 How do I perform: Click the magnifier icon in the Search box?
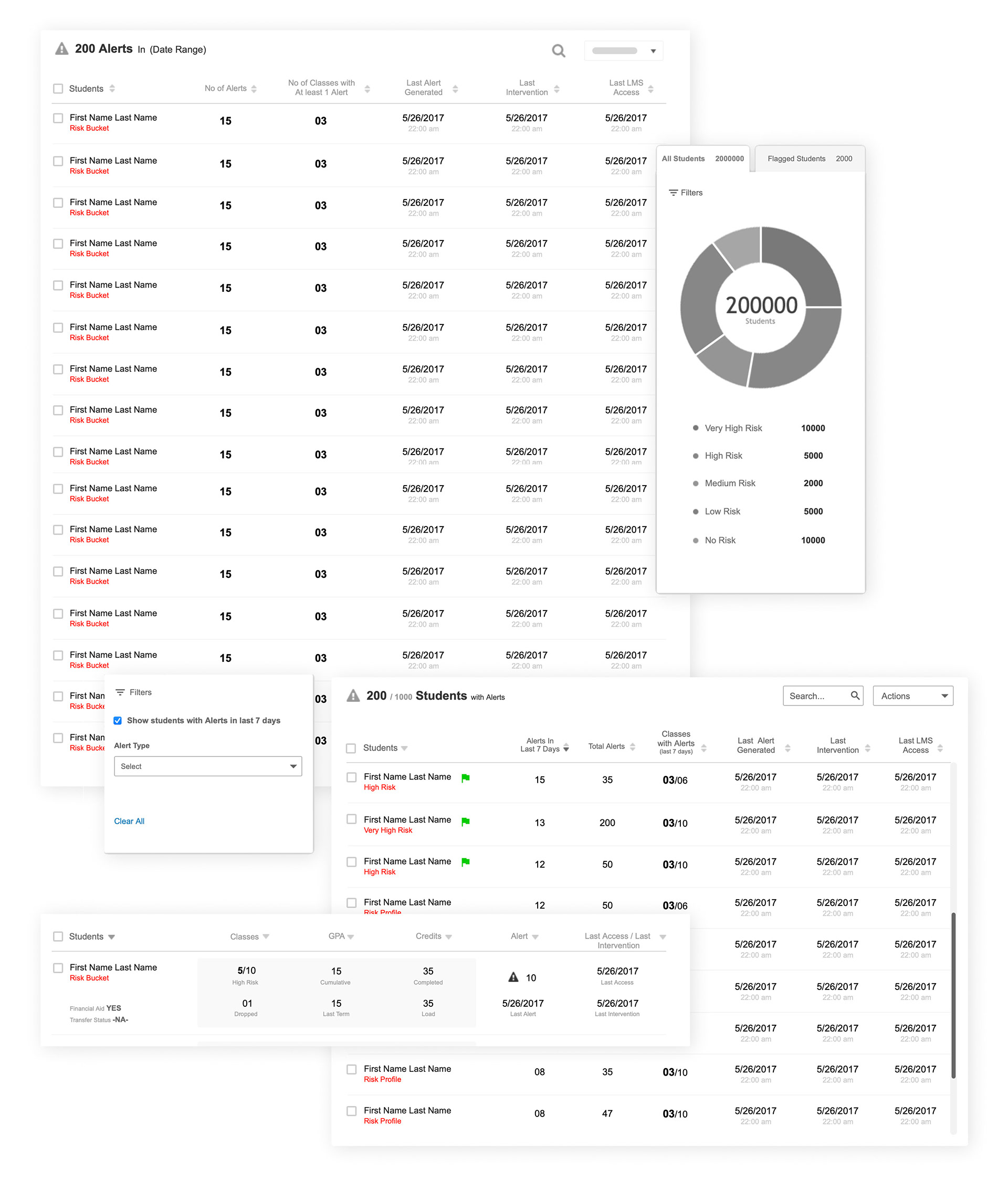tap(855, 696)
